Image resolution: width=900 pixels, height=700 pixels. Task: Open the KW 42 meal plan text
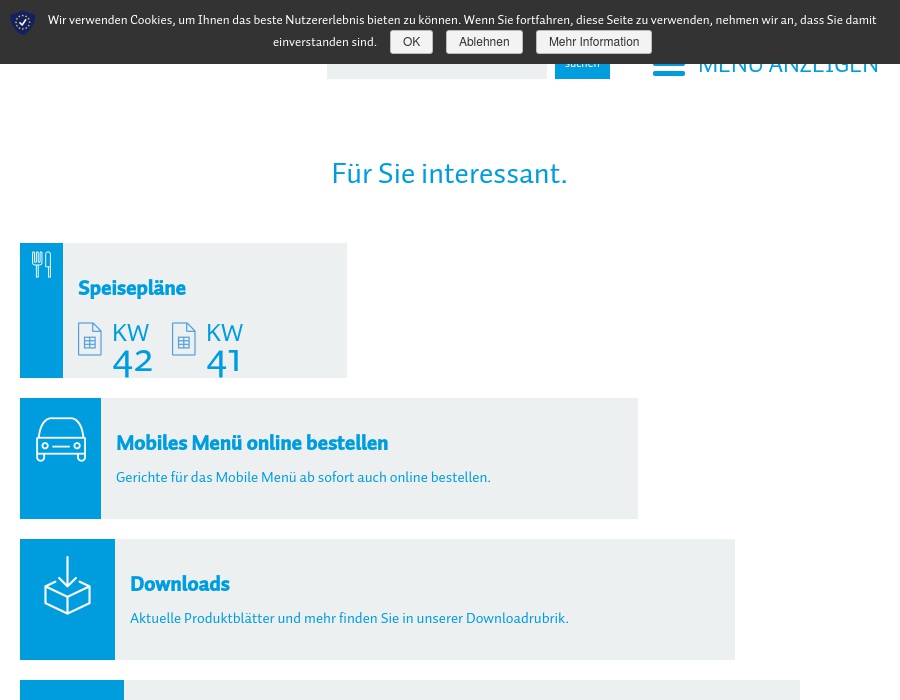[132, 349]
